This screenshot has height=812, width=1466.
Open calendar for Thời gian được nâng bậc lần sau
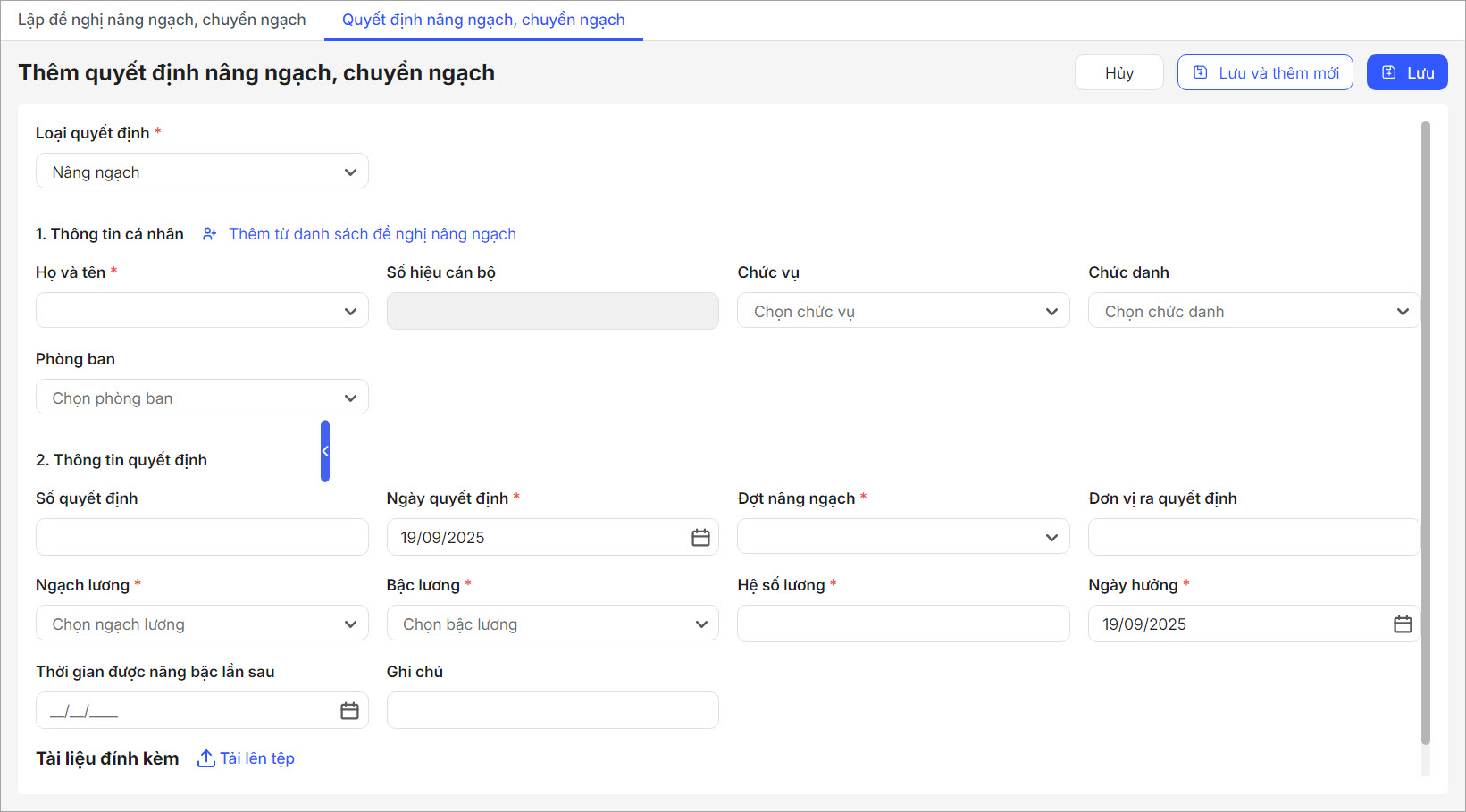[x=349, y=711]
